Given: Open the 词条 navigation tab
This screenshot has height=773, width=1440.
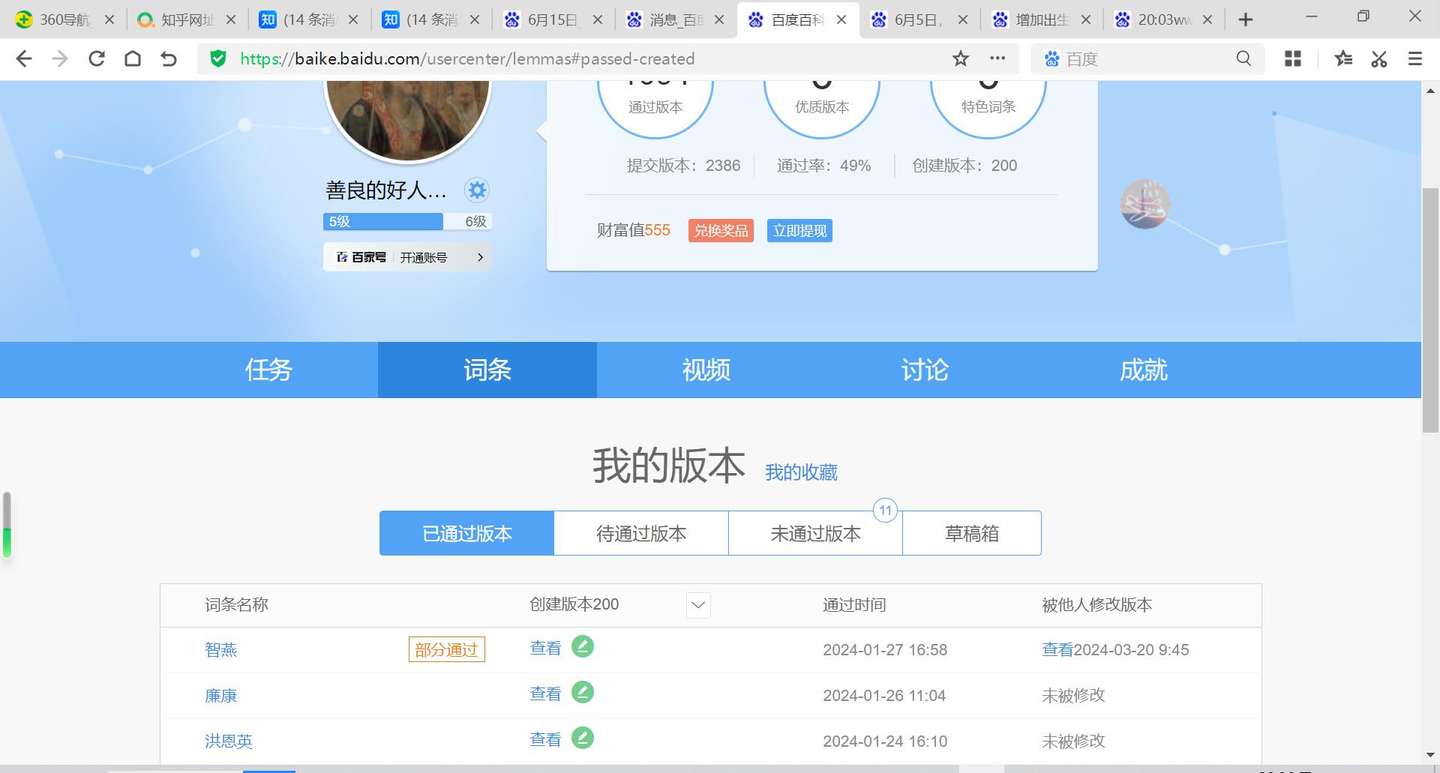Looking at the screenshot, I should coord(487,370).
